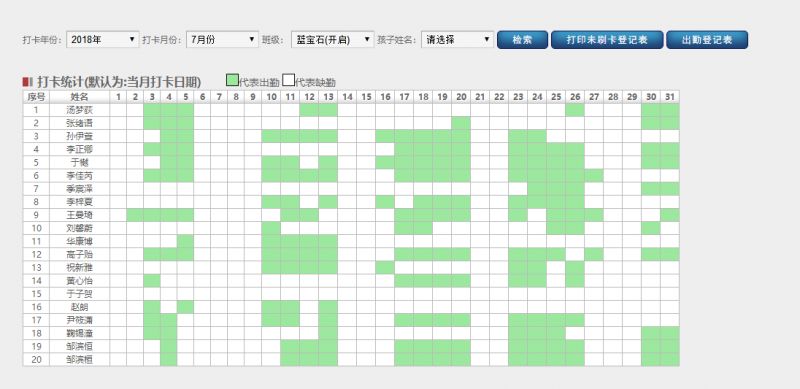Select the student name in row 1
This screenshot has height=389, width=800.
pos(80,110)
